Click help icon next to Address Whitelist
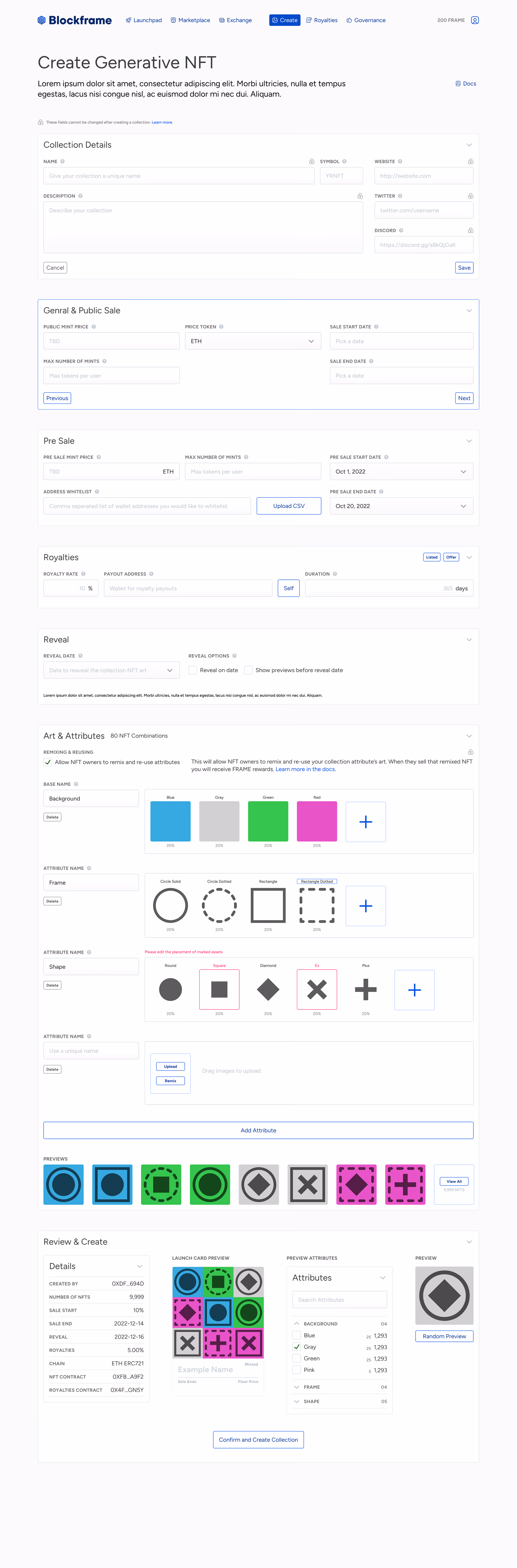Screen dimensions: 517x1568 tap(97, 492)
